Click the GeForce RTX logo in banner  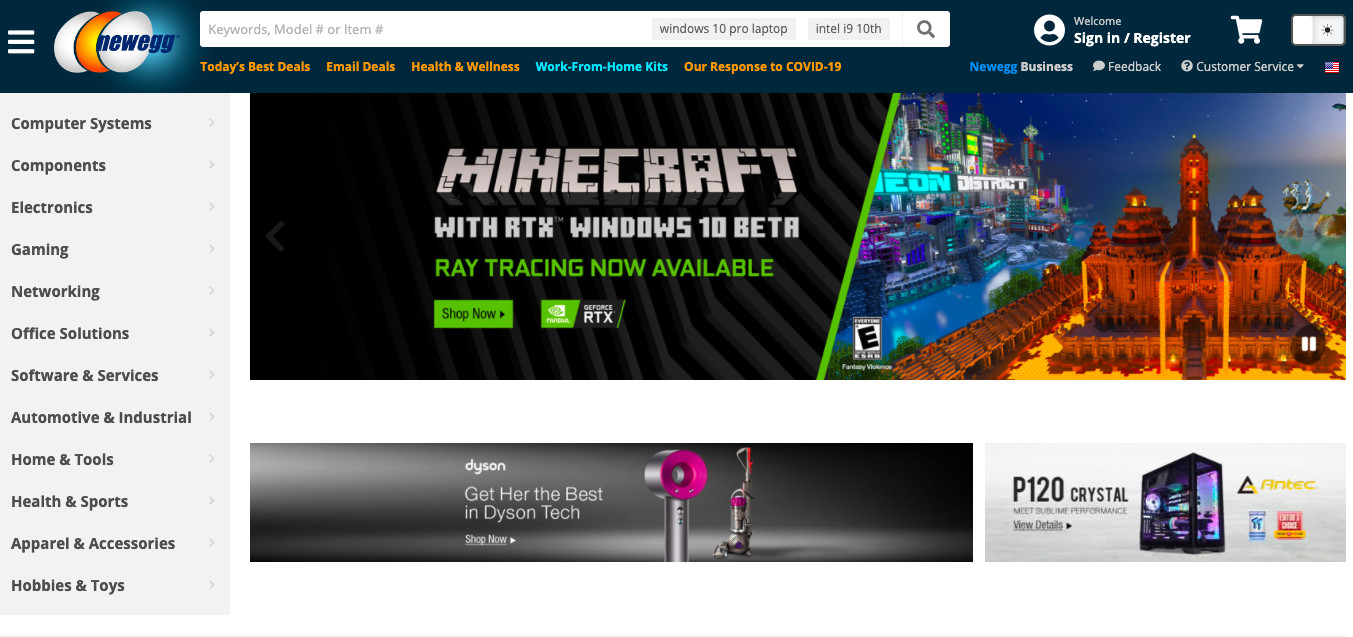pyautogui.click(x=583, y=314)
